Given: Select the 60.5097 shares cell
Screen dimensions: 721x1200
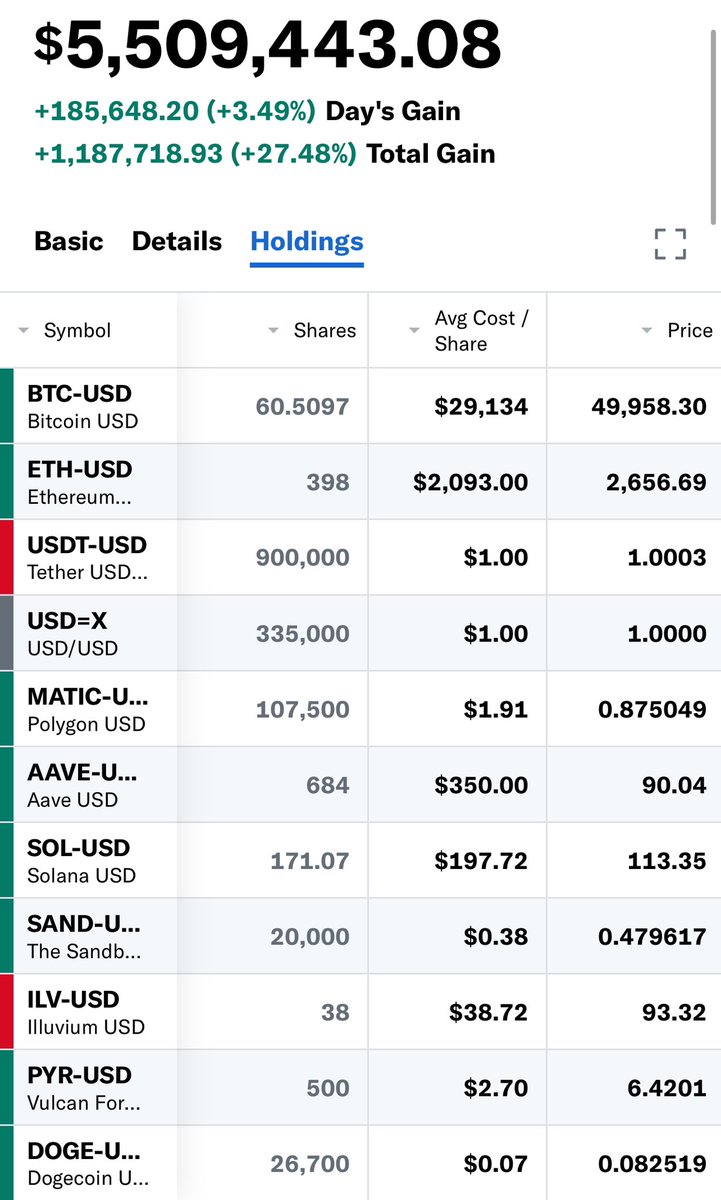Looking at the screenshot, I should (273, 407).
